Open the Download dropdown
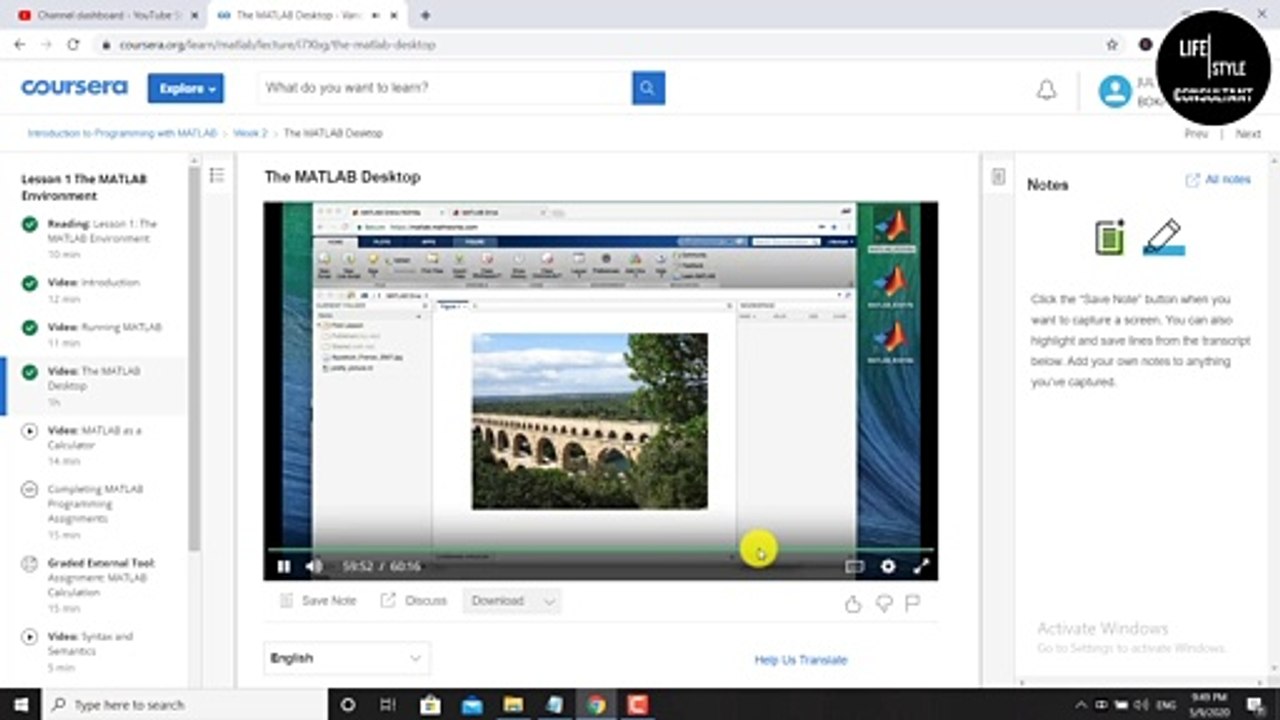This screenshot has width=1280, height=720. 512,601
